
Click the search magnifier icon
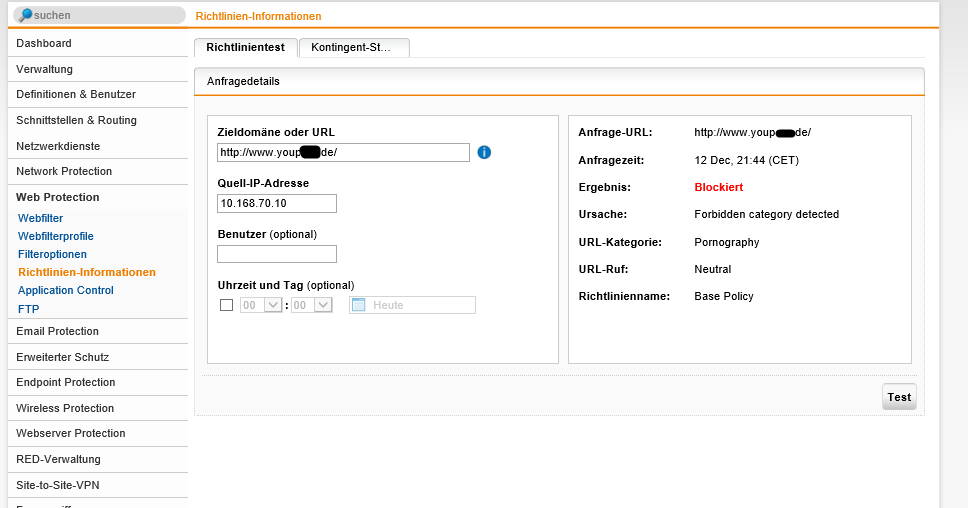pyautogui.click(x=25, y=16)
